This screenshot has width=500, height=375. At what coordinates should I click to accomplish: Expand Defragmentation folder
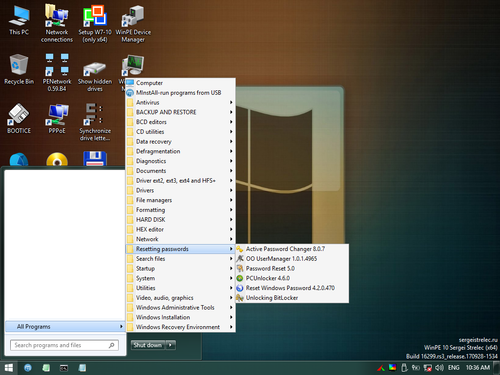180,151
